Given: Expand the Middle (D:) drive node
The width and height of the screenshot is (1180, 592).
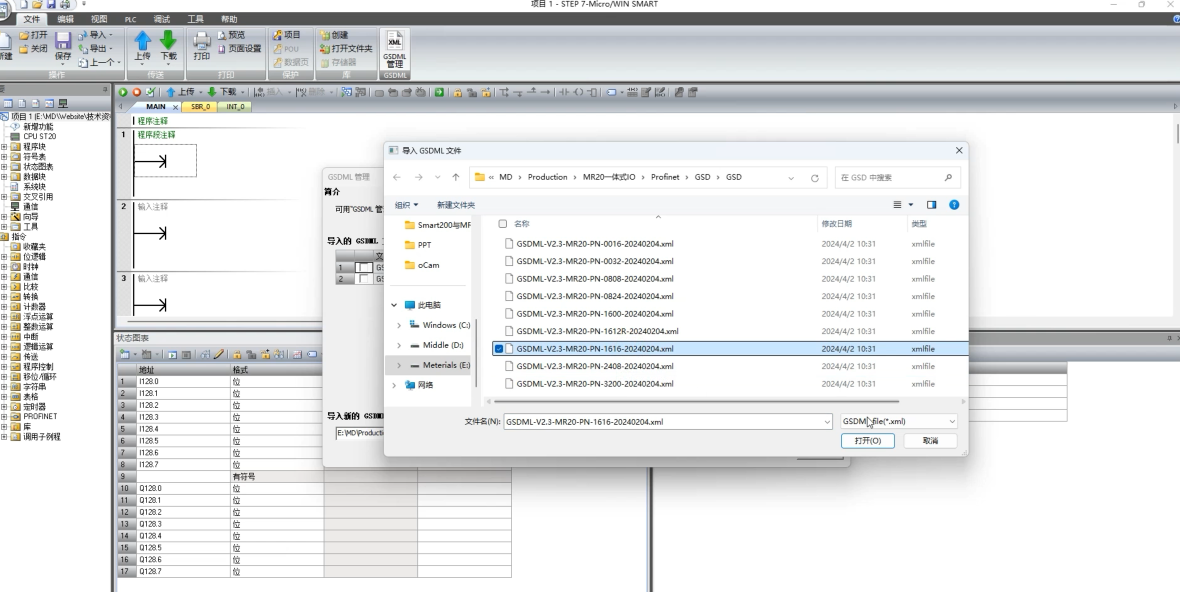Looking at the screenshot, I should click(399, 345).
